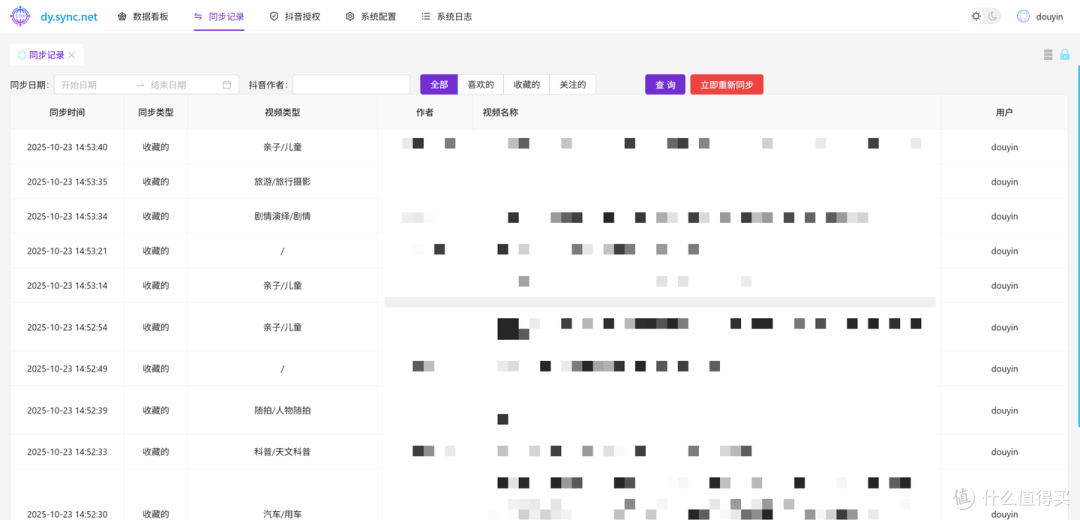This screenshot has height=520, width=1080.
Task: Click 收藏的 in the 14:53:35 row
Action: tap(156, 182)
